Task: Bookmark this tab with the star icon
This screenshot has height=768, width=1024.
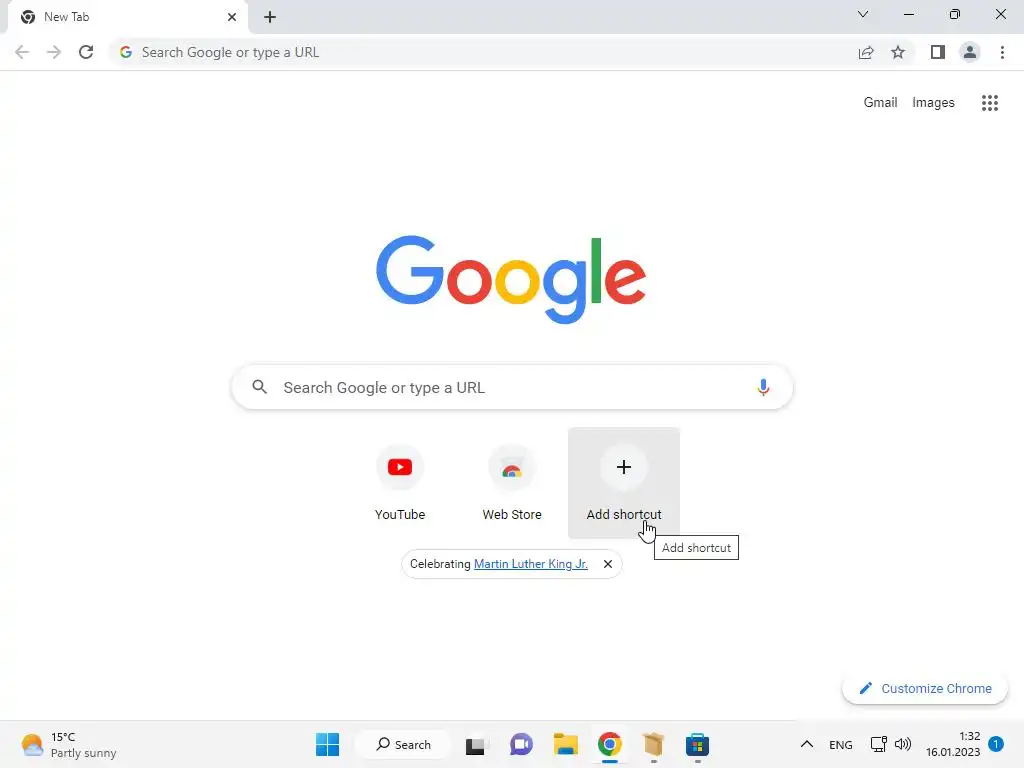Action: (898, 52)
